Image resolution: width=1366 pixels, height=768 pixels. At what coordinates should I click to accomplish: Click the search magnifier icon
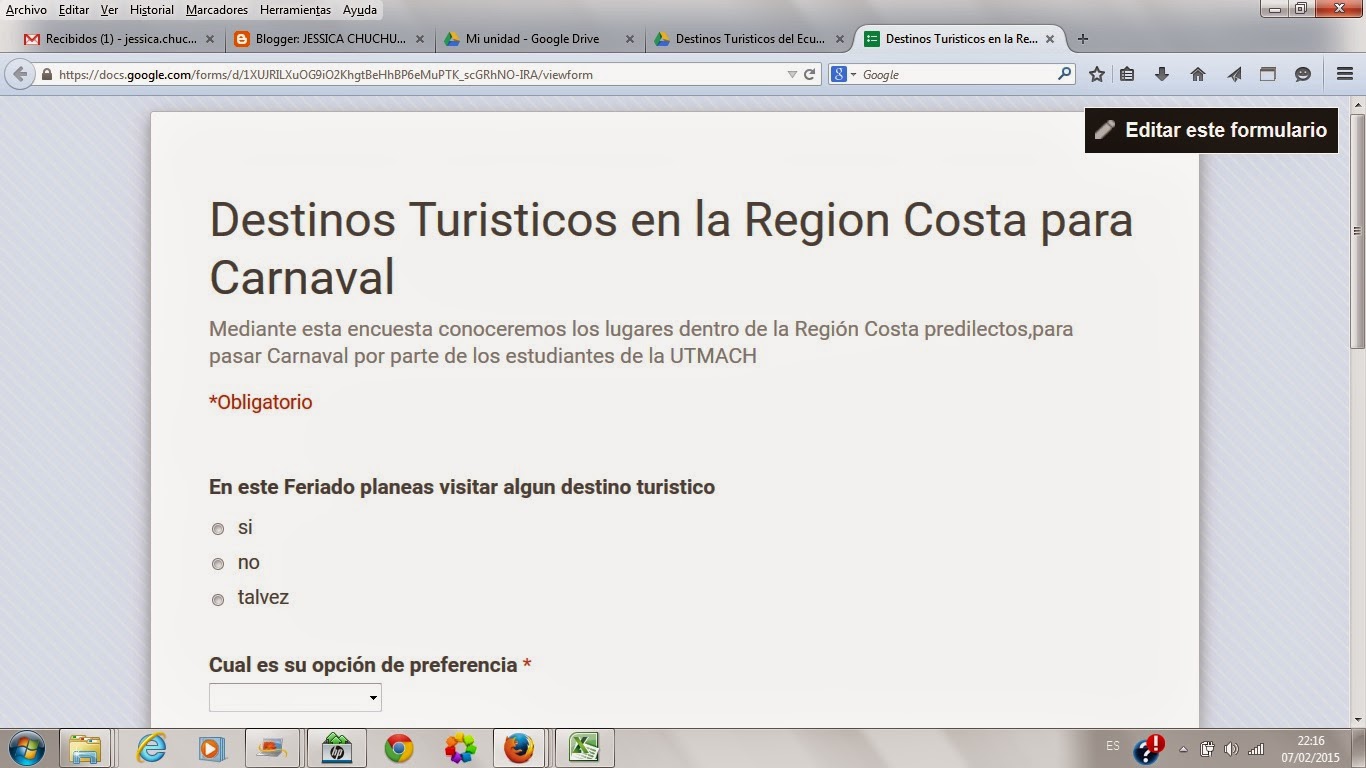point(1065,73)
